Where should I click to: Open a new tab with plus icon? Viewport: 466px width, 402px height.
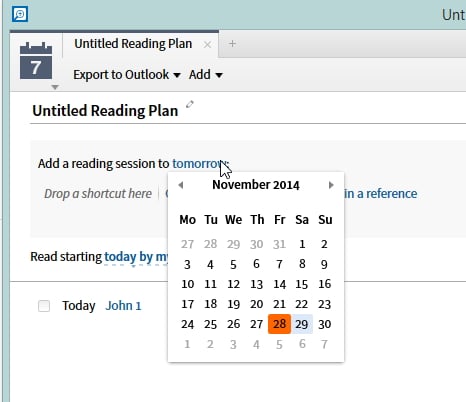[x=232, y=44]
